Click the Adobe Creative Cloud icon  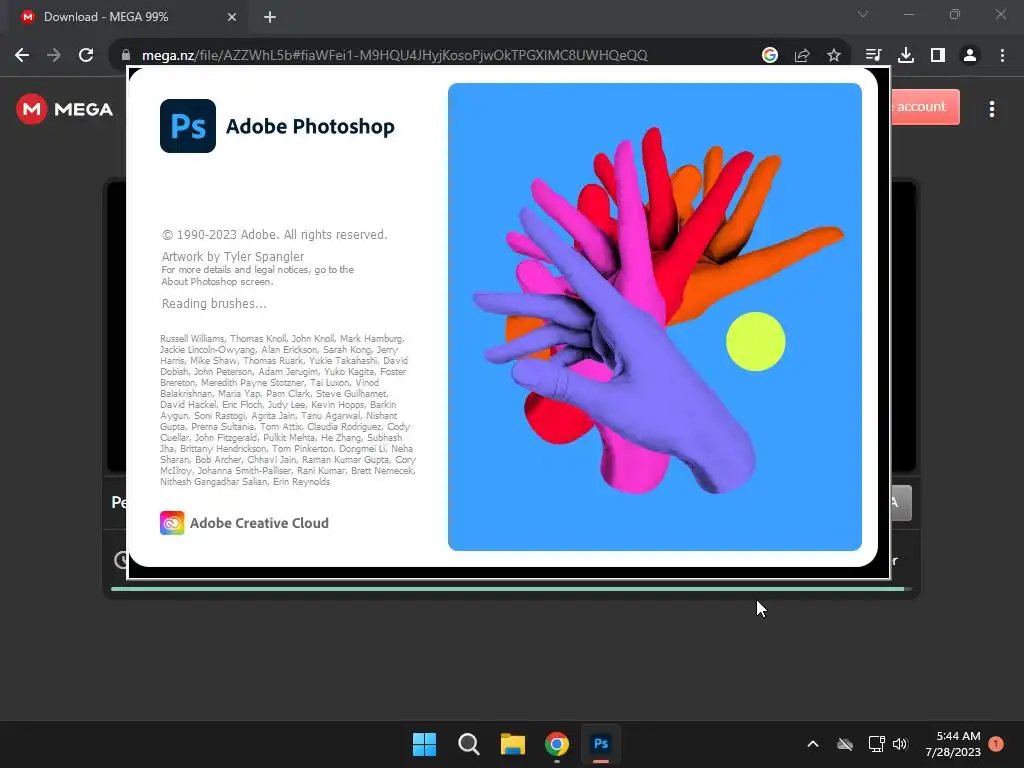pyautogui.click(x=172, y=523)
